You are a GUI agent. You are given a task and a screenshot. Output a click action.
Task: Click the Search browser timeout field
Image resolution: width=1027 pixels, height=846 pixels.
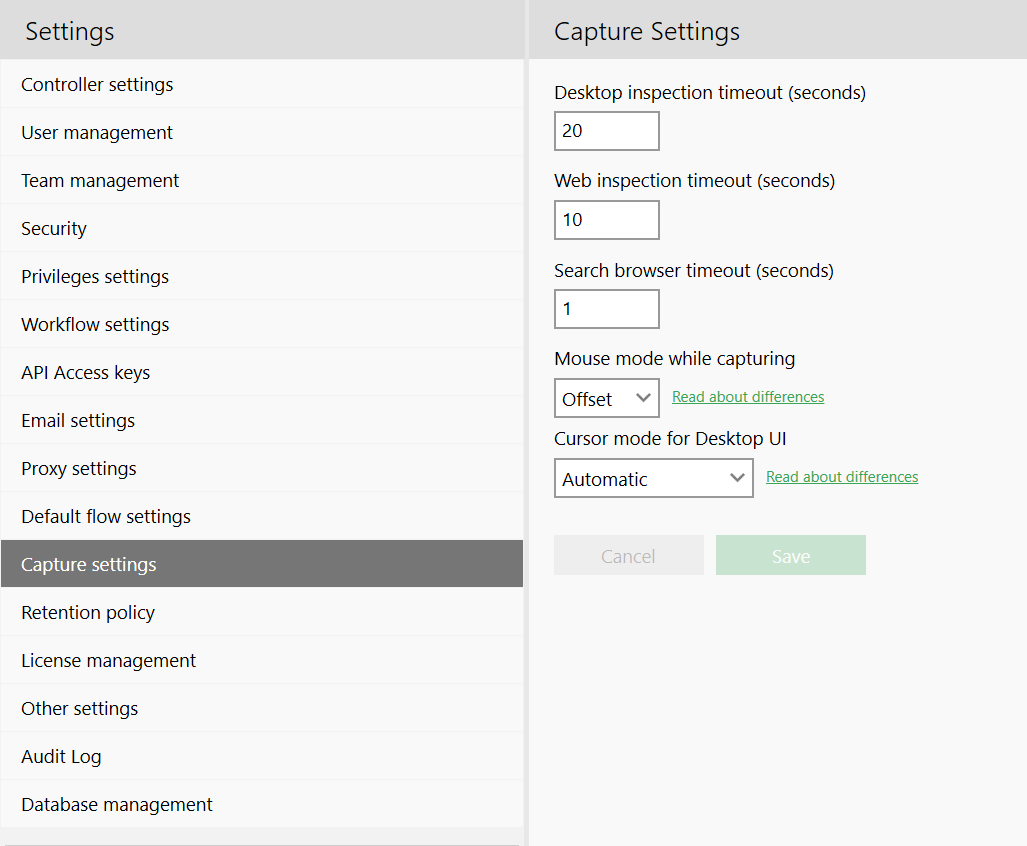click(x=606, y=309)
